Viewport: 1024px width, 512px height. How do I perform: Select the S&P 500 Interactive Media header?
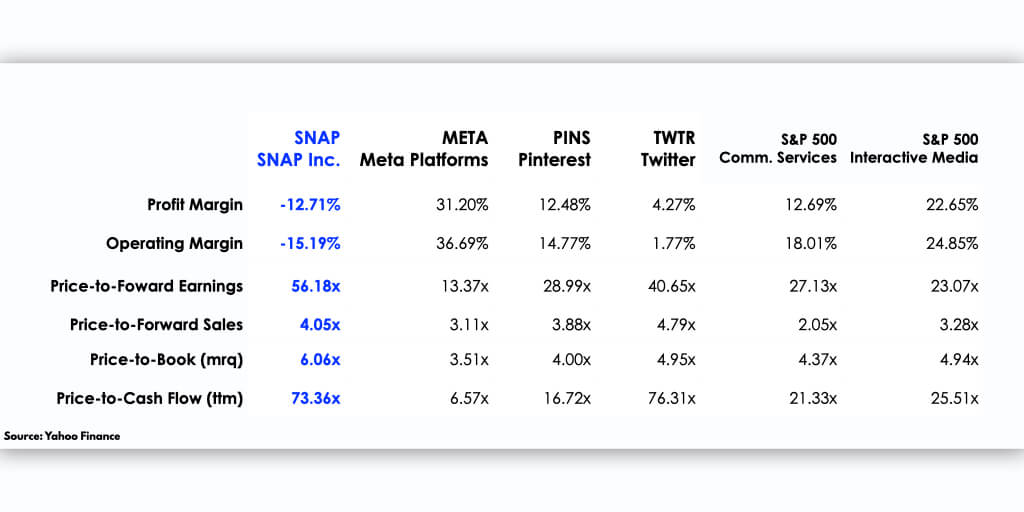click(914, 149)
